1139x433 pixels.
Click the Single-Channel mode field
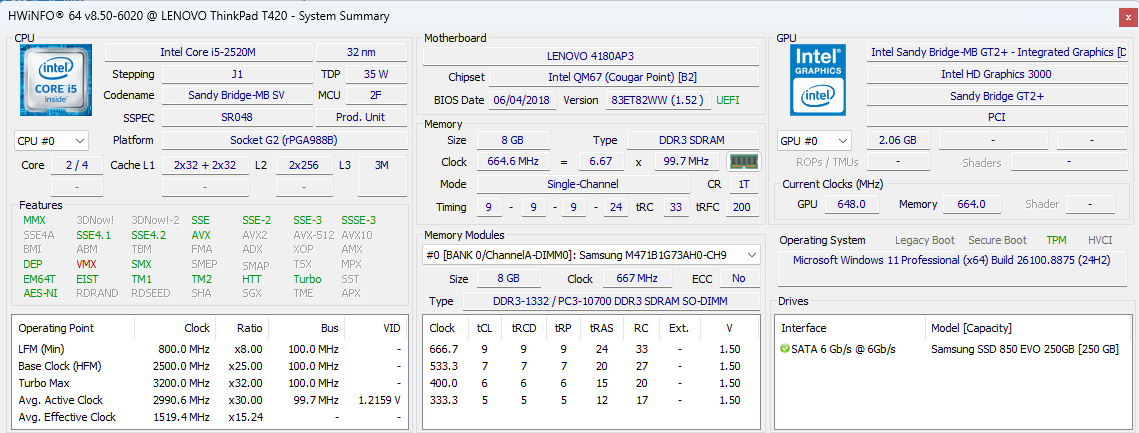pos(585,184)
